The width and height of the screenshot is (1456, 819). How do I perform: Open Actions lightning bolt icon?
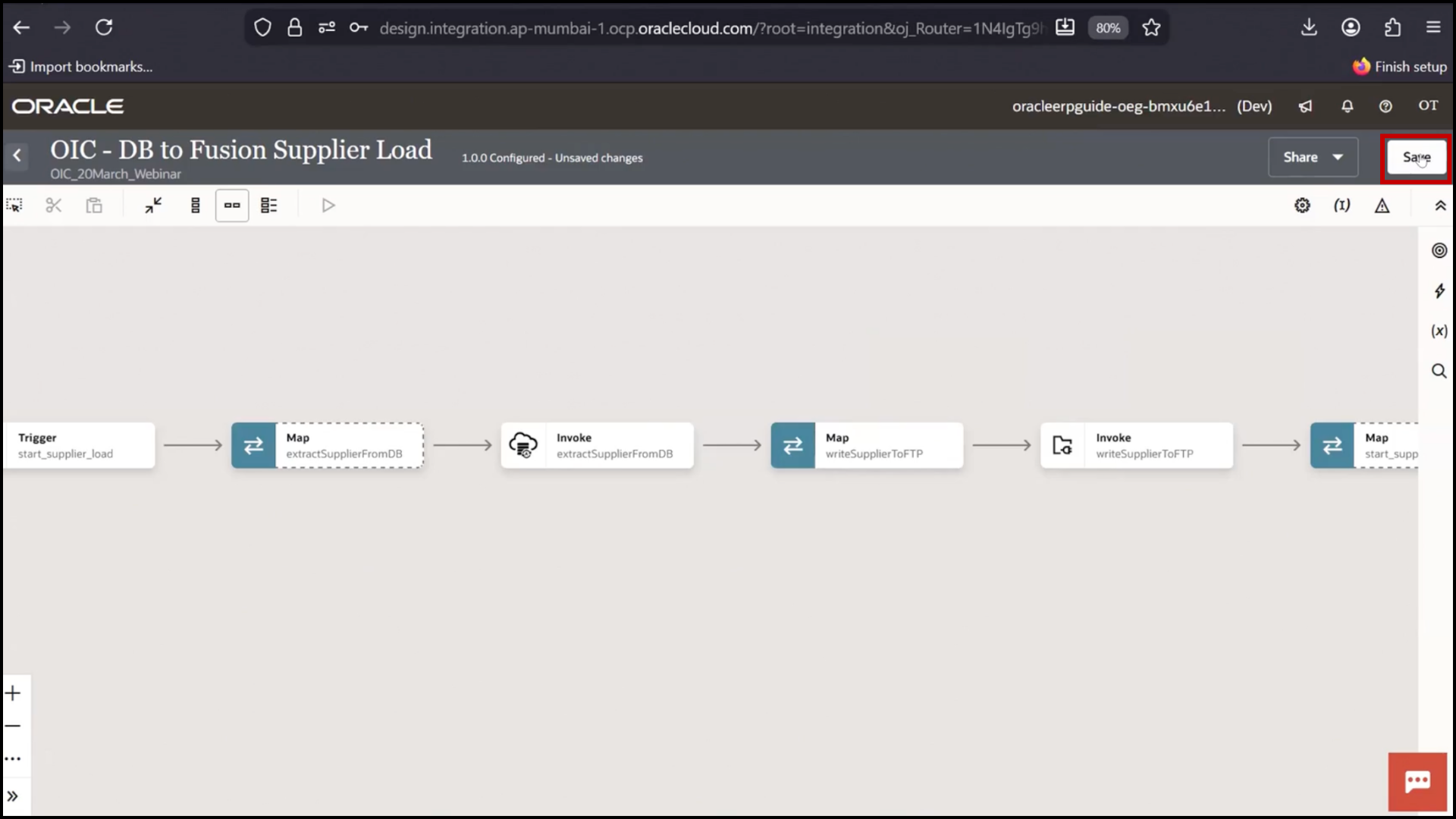click(1439, 290)
